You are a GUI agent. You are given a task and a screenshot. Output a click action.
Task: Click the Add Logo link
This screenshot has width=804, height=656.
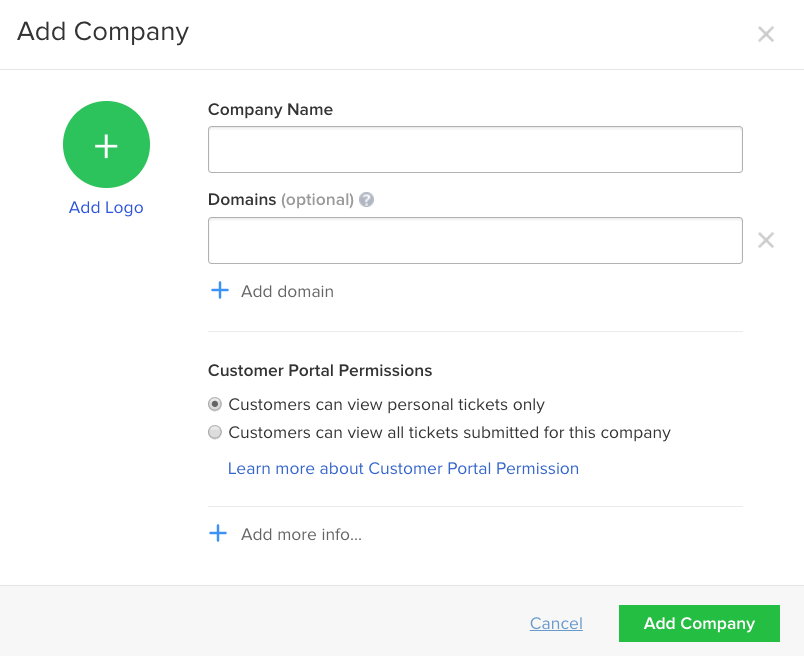click(106, 208)
